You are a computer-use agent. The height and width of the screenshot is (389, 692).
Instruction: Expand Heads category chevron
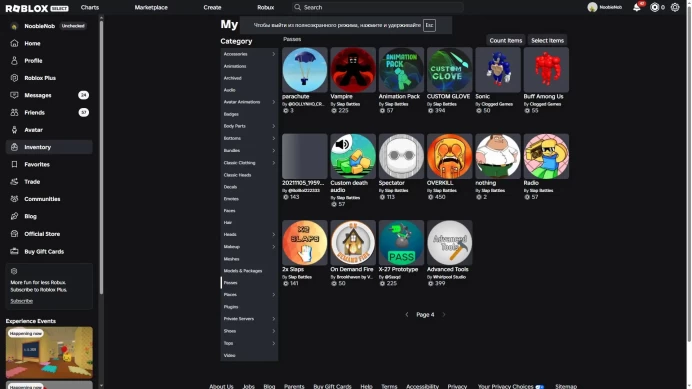coord(274,234)
